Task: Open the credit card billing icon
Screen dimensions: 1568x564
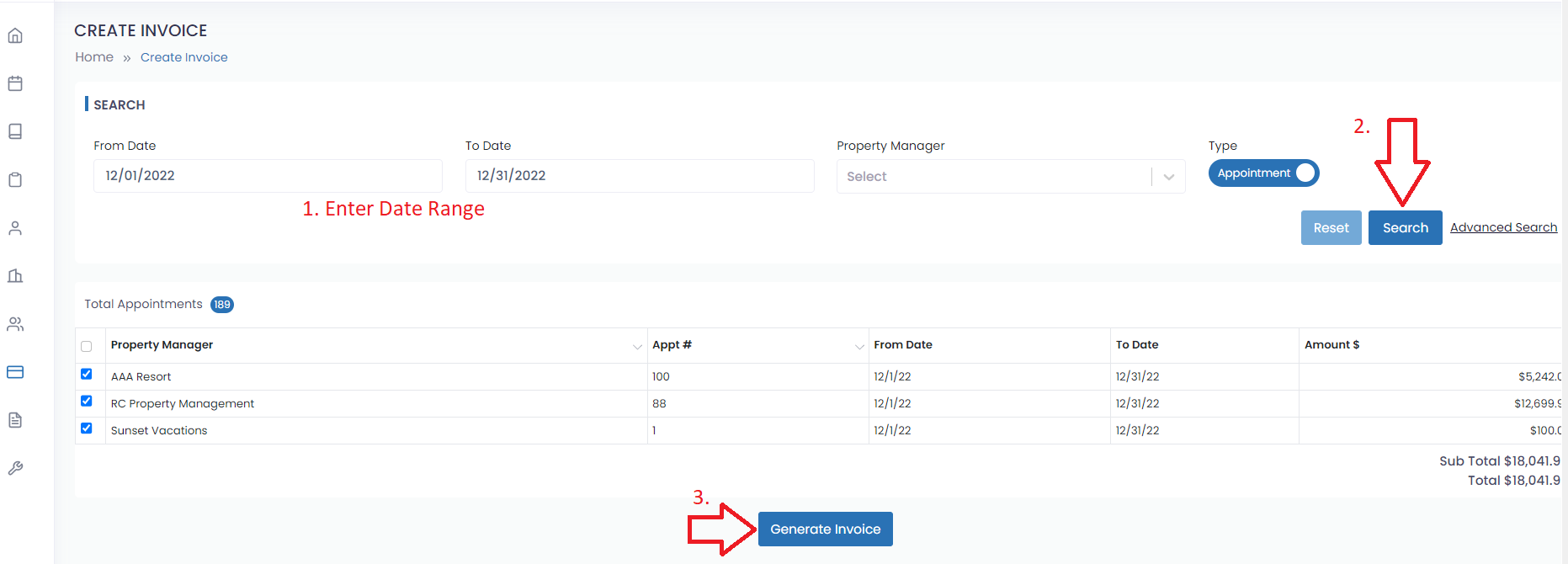Action: 15,372
